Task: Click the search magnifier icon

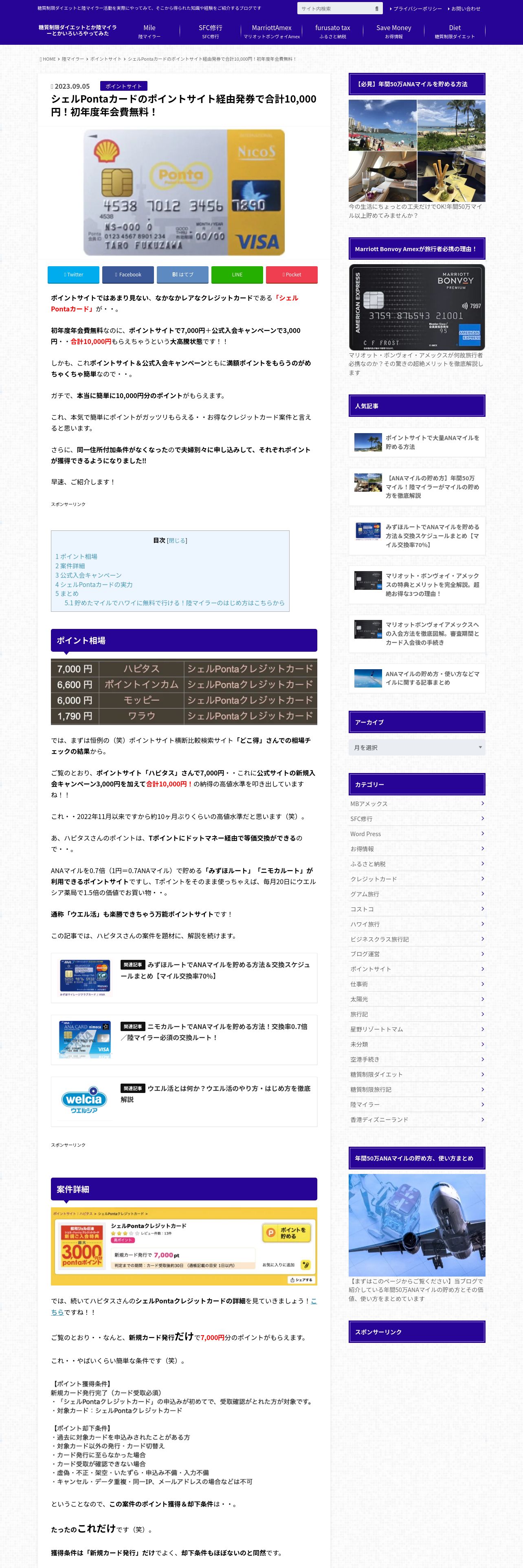Action: pos(376,9)
